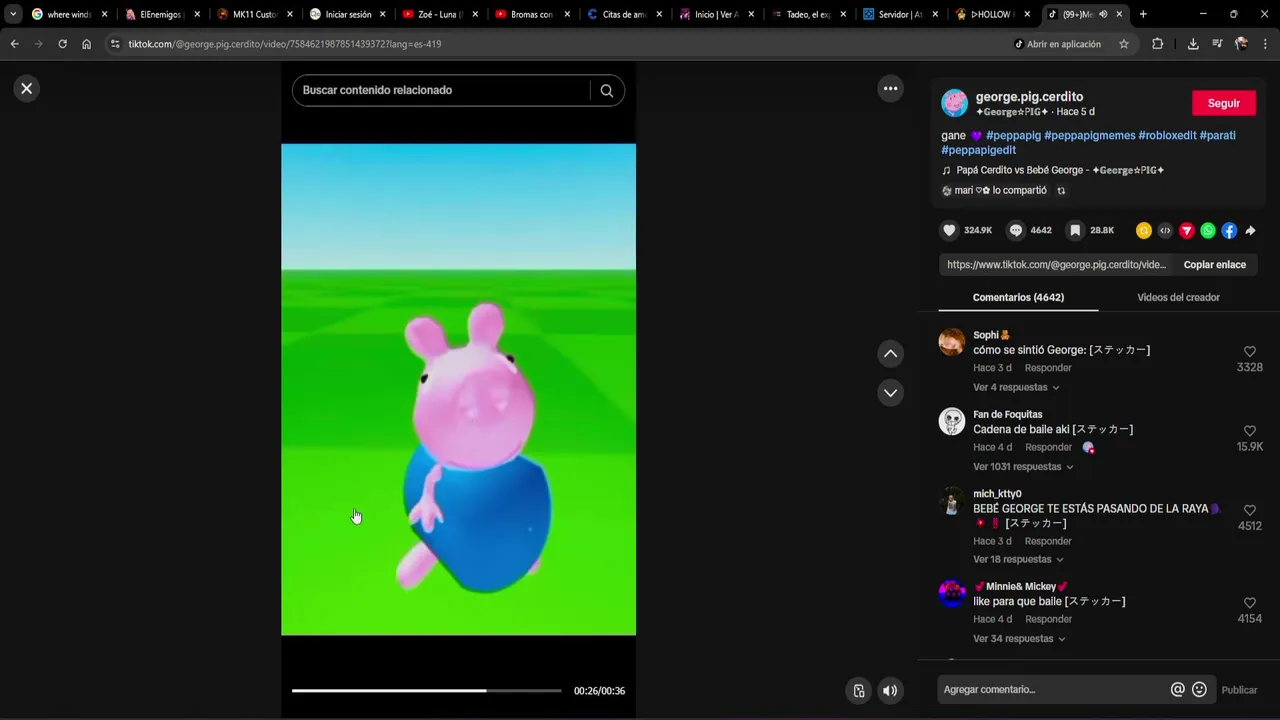Switch to 'Comentarios (4642)' tab
Screen dimensions: 1280x720
[1018, 297]
